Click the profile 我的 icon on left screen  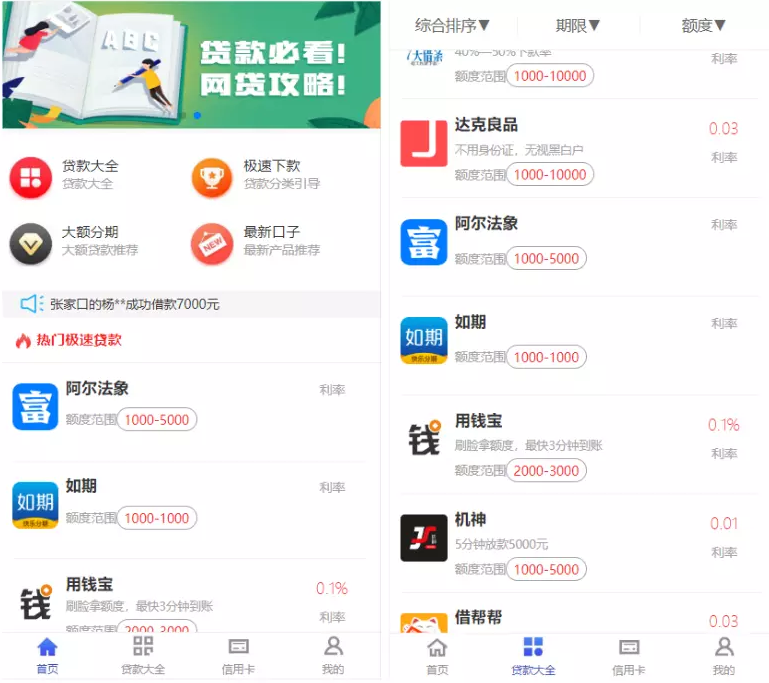click(333, 647)
